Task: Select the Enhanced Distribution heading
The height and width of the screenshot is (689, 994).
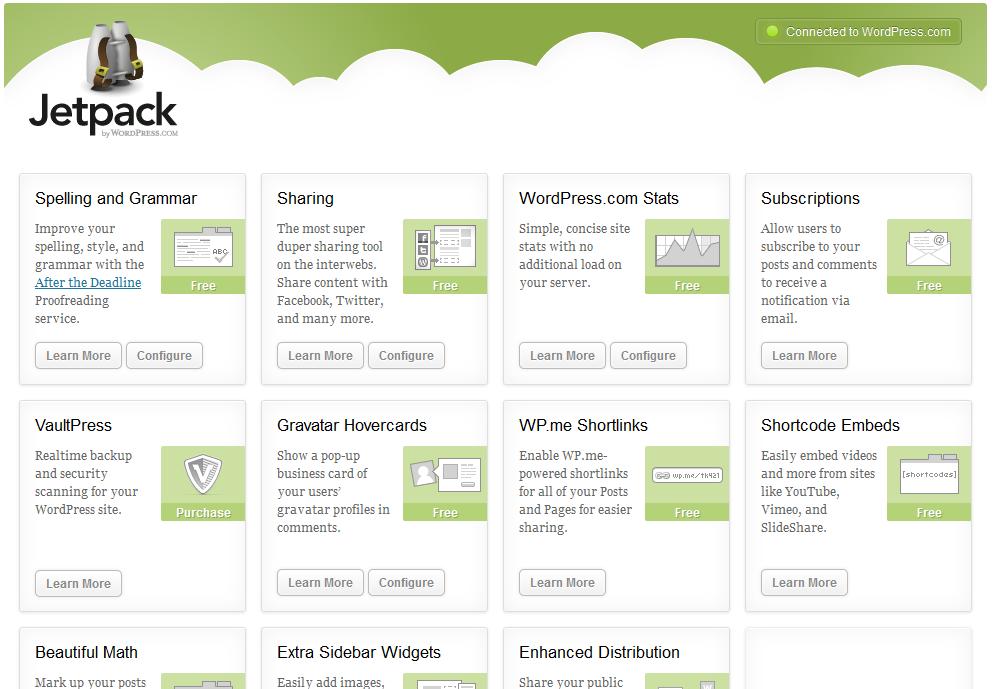Action: 599,652
